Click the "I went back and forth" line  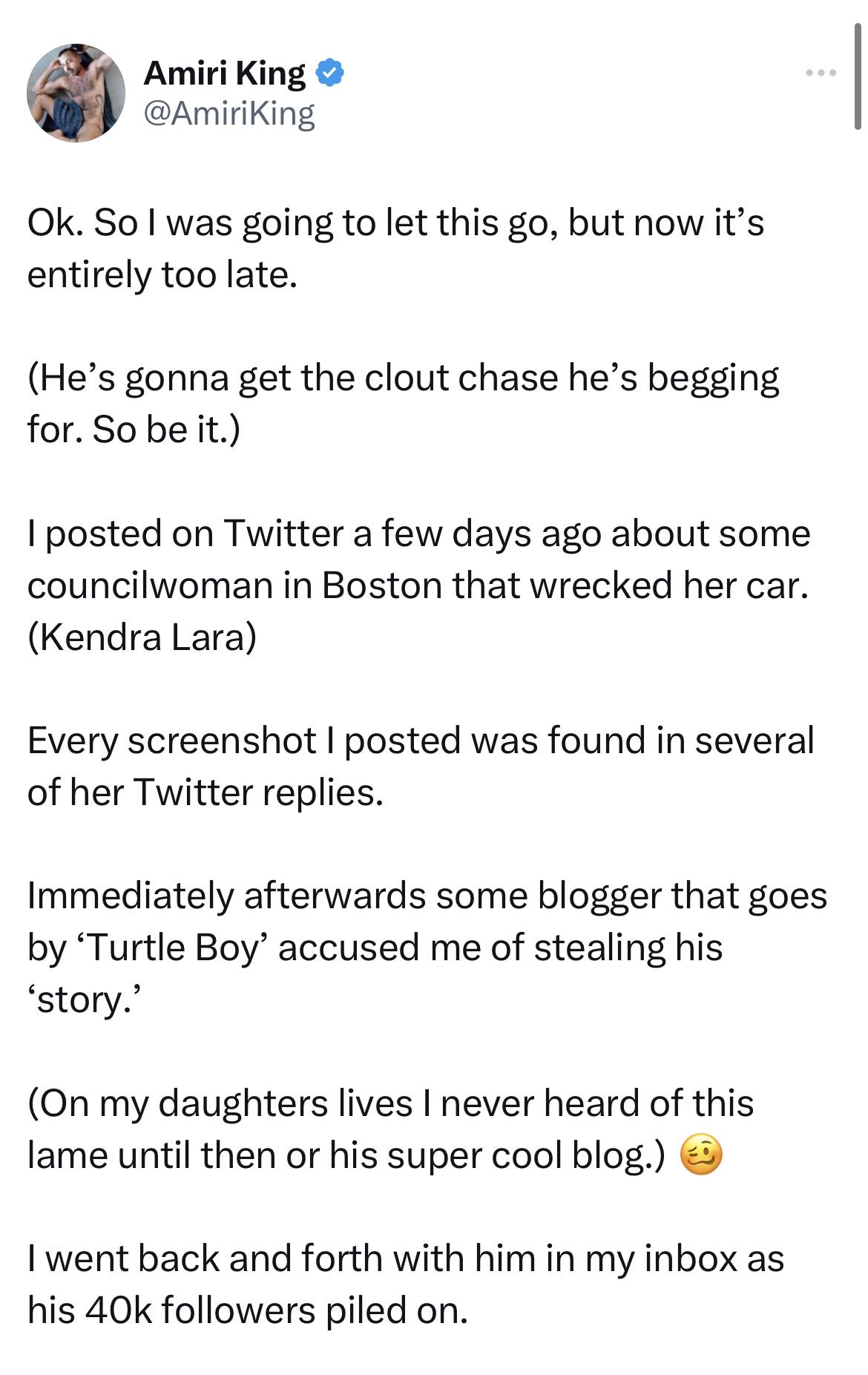[405, 1259]
